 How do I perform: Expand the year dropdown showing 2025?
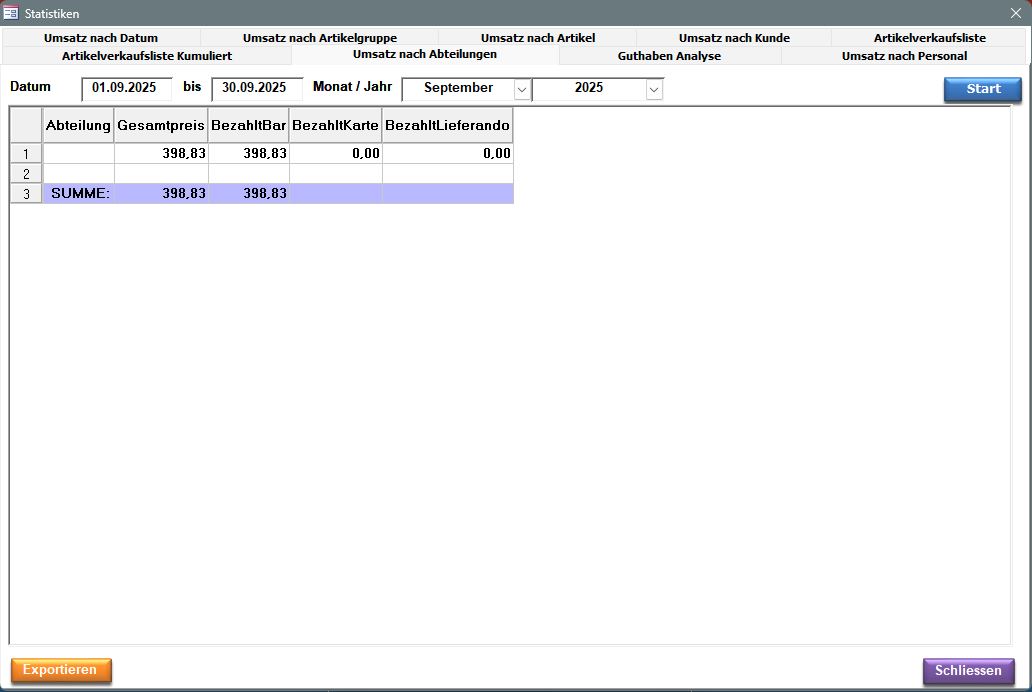point(654,89)
